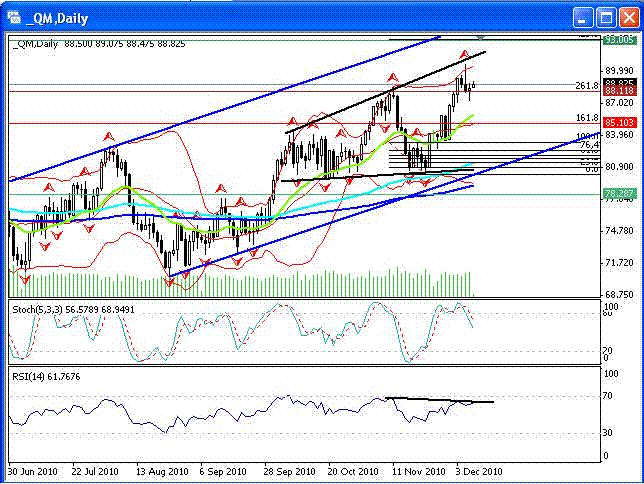The image size is (644, 484).
Task: Click the RSI 30 level axis label
Action: (x=607, y=432)
